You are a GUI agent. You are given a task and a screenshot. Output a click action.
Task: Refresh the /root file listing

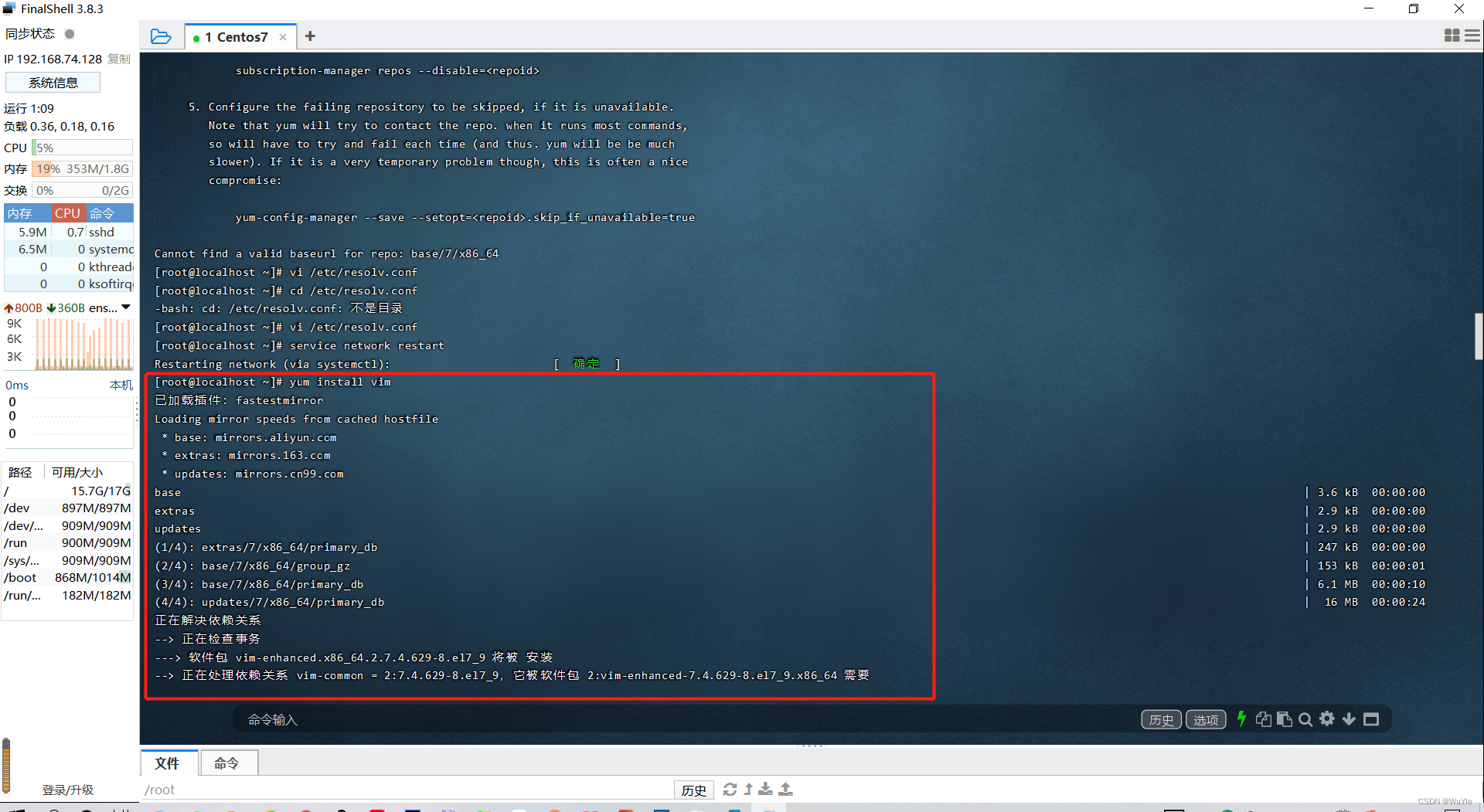point(730,789)
